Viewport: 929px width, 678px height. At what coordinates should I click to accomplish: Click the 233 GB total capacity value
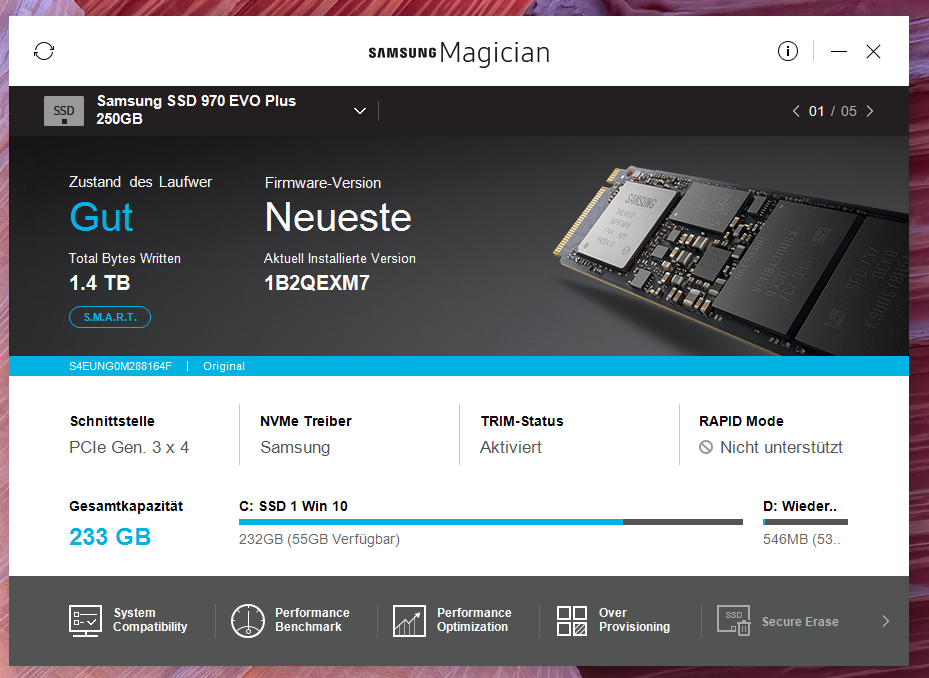(x=110, y=537)
